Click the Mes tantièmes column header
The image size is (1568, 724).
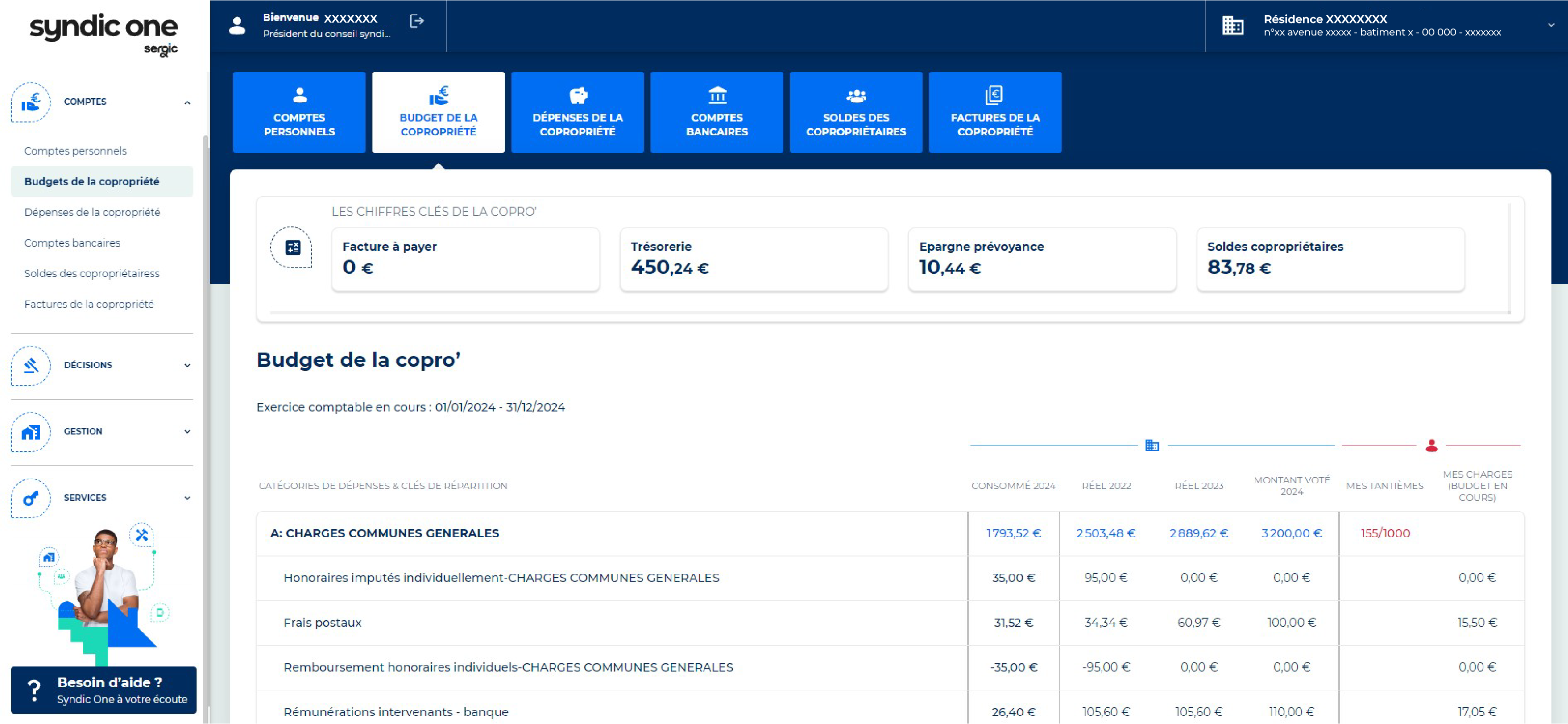coord(1385,486)
